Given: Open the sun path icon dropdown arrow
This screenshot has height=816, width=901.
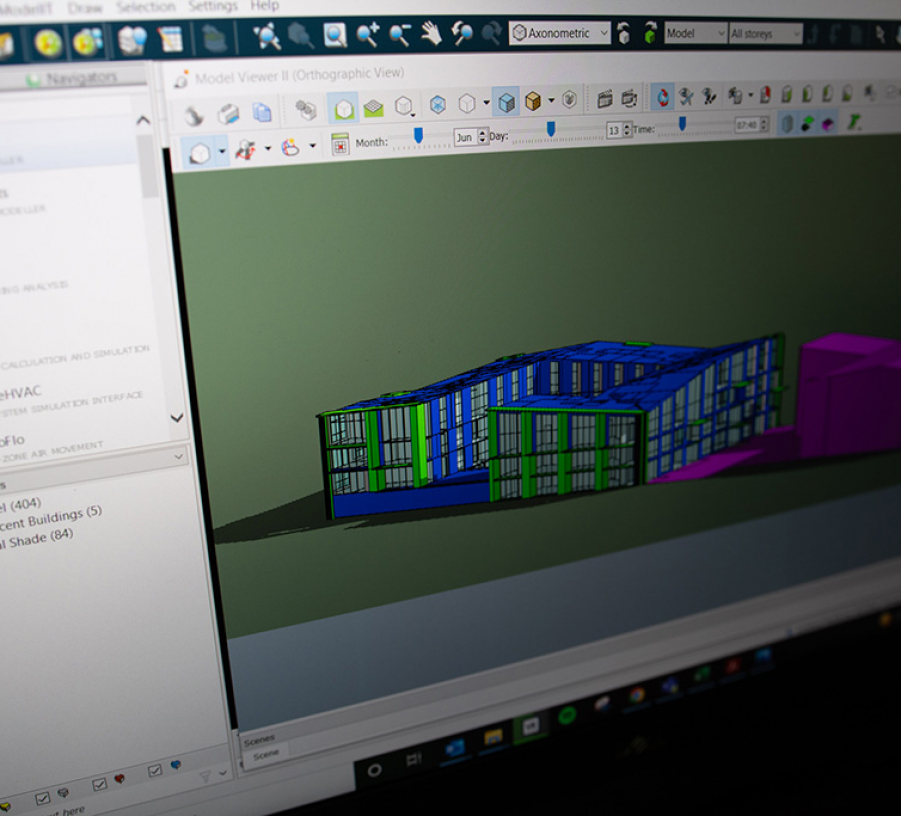Looking at the screenshot, I should point(313,146).
